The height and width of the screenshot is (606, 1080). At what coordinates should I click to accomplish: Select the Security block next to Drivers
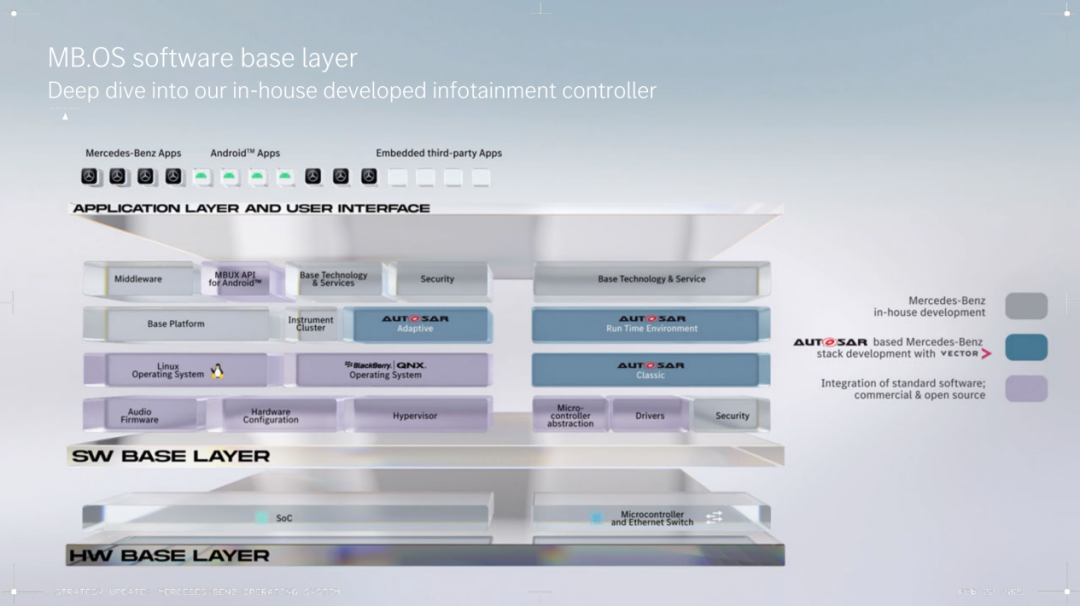click(731, 415)
